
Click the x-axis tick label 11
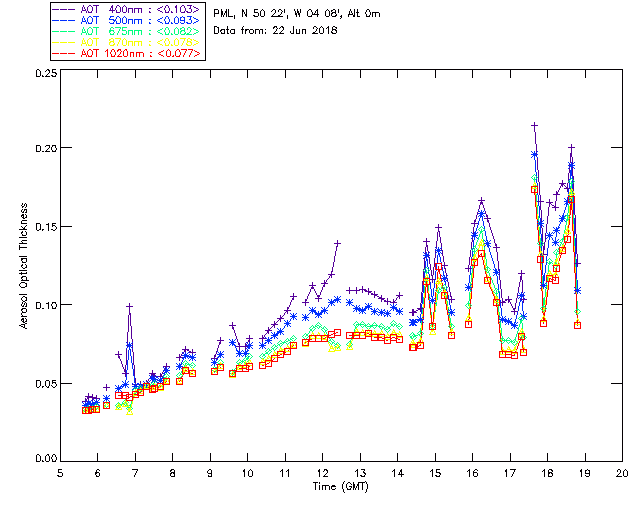[x=285, y=473]
